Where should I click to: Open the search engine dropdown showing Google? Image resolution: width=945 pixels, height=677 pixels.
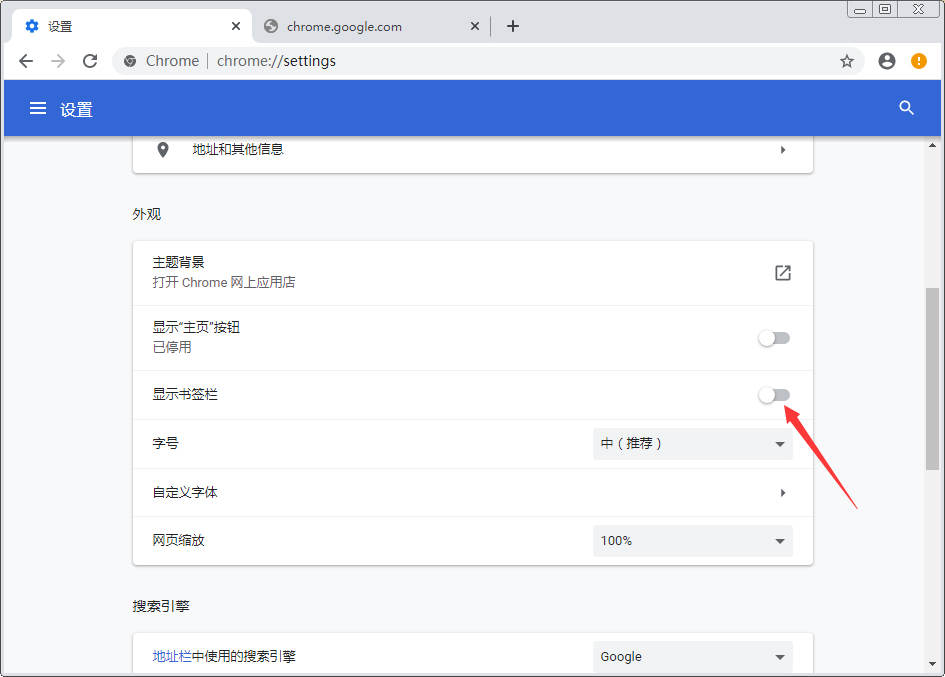click(692, 656)
